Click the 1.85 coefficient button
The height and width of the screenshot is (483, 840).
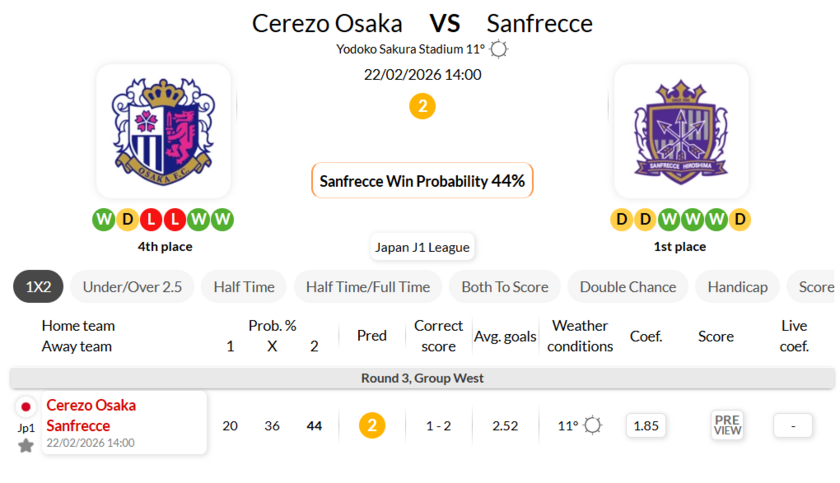pos(647,425)
